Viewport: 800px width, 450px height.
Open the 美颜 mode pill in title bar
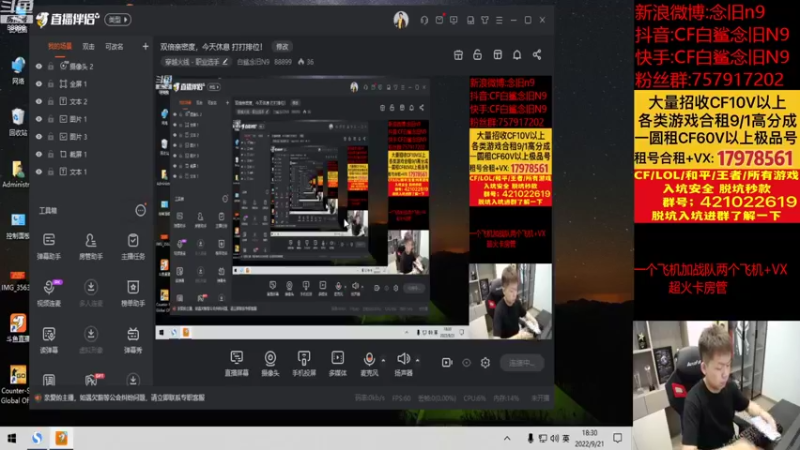118,19
